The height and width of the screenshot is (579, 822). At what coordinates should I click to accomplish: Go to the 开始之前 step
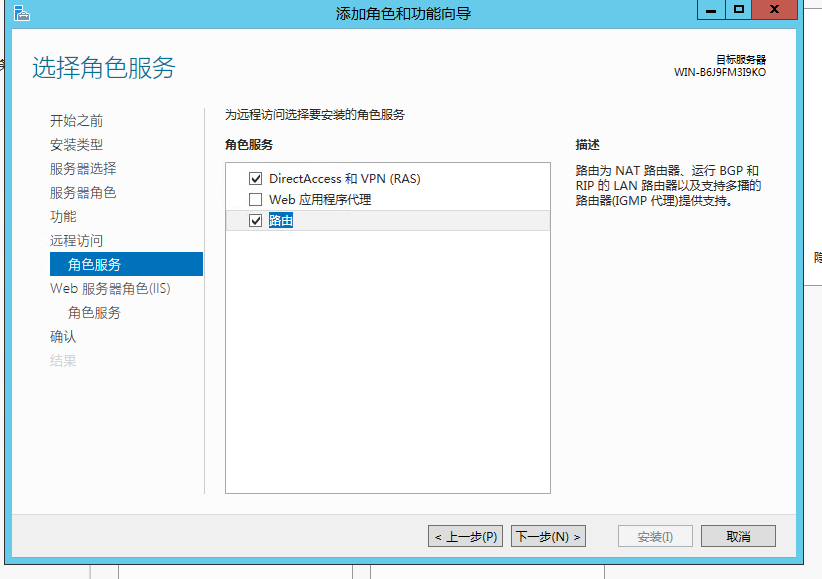coord(76,121)
